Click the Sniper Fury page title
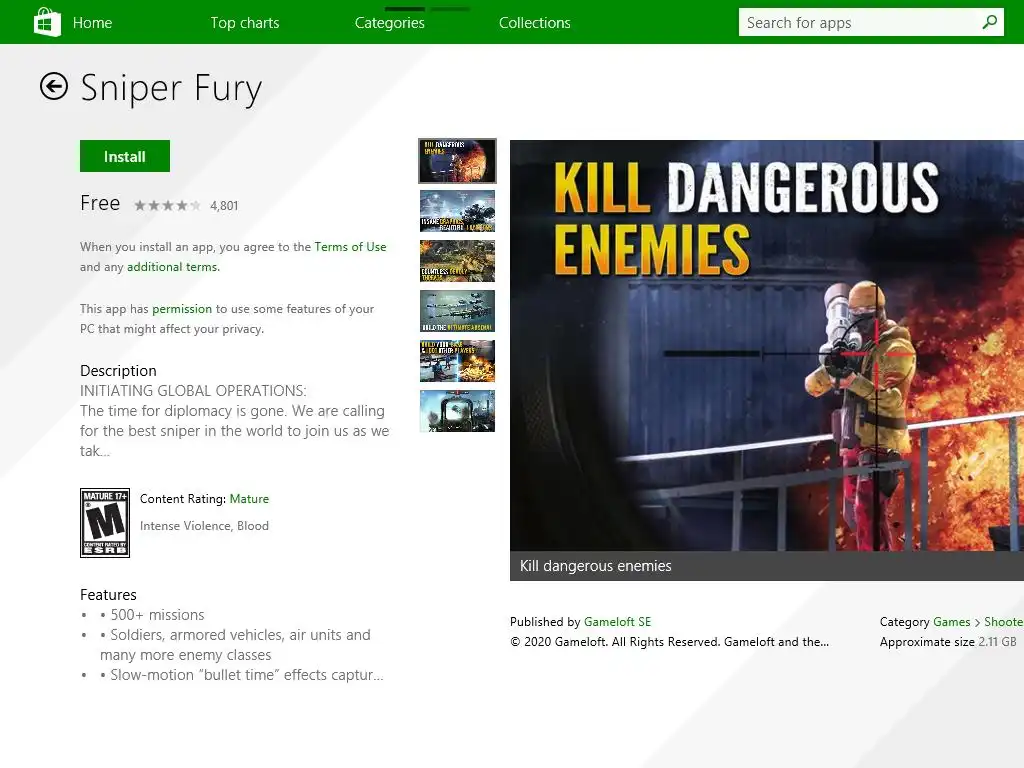Image resolution: width=1024 pixels, height=768 pixels. pos(171,88)
